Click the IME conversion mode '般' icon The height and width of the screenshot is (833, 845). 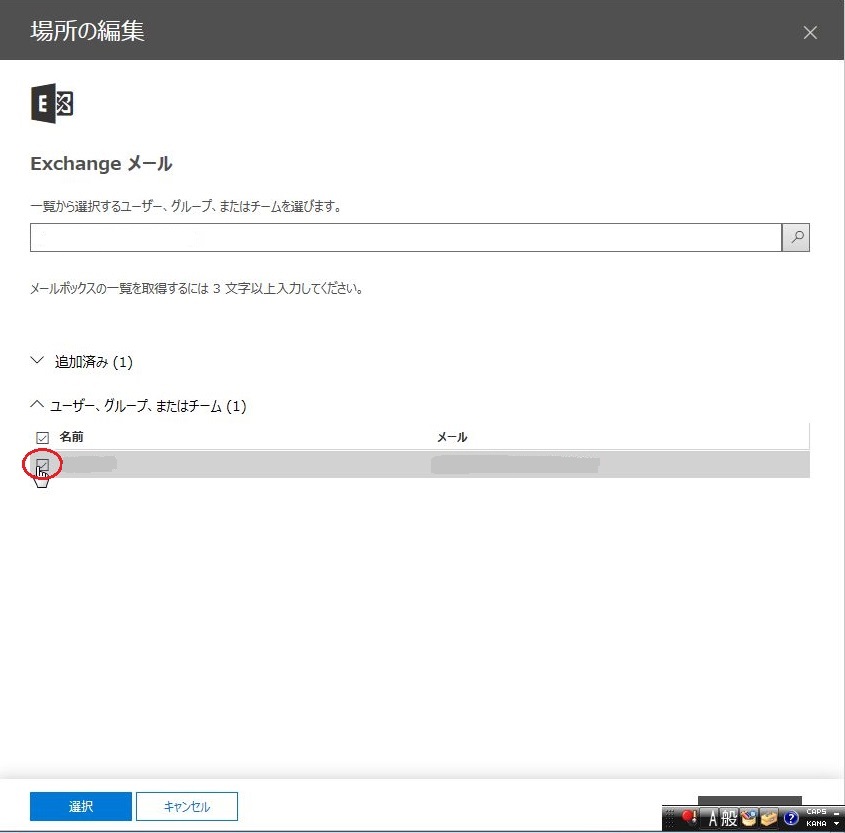(x=730, y=818)
